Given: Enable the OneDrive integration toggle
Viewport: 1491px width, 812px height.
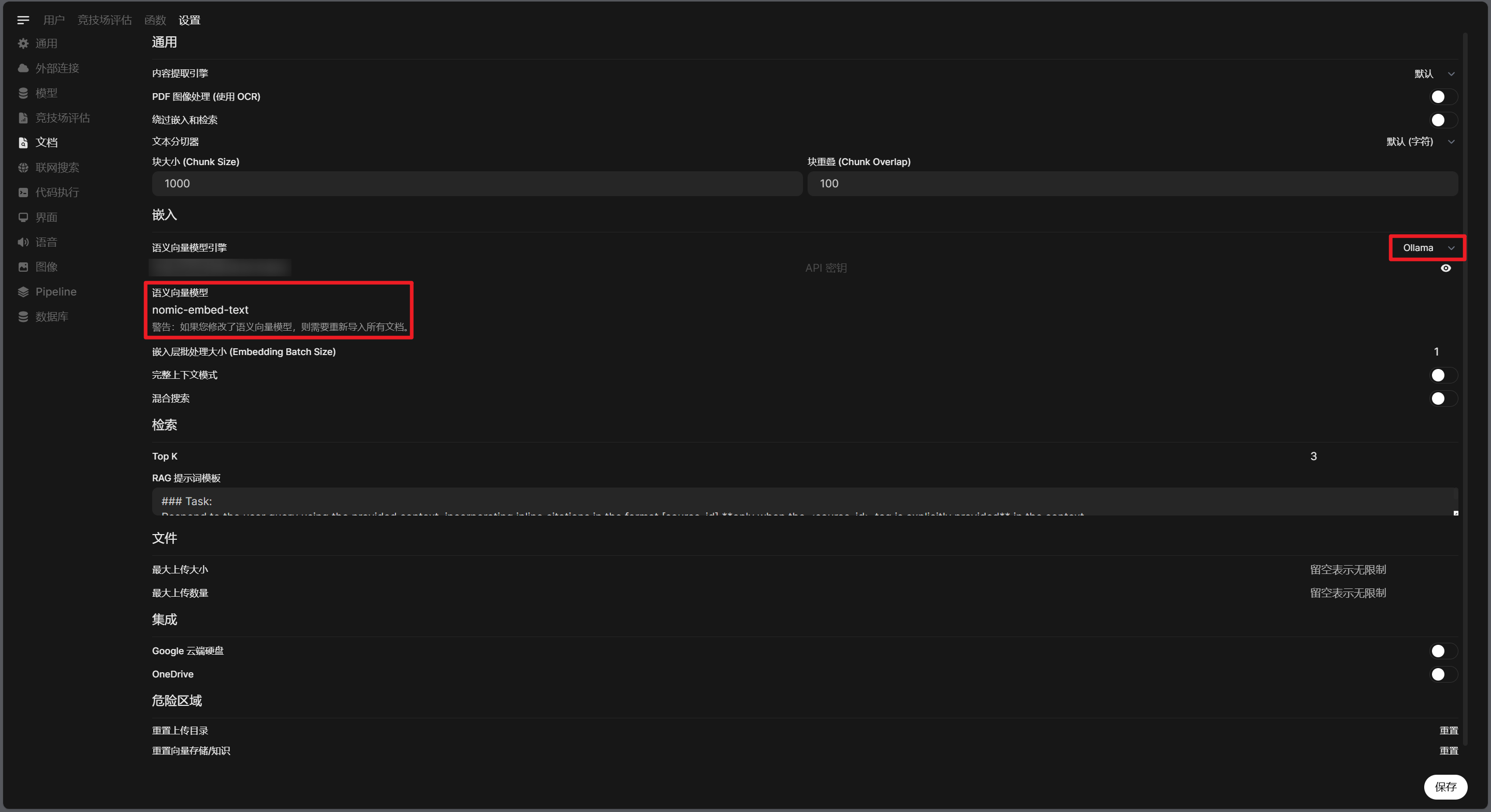Looking at the screenshot, I should click(1443, 674).
